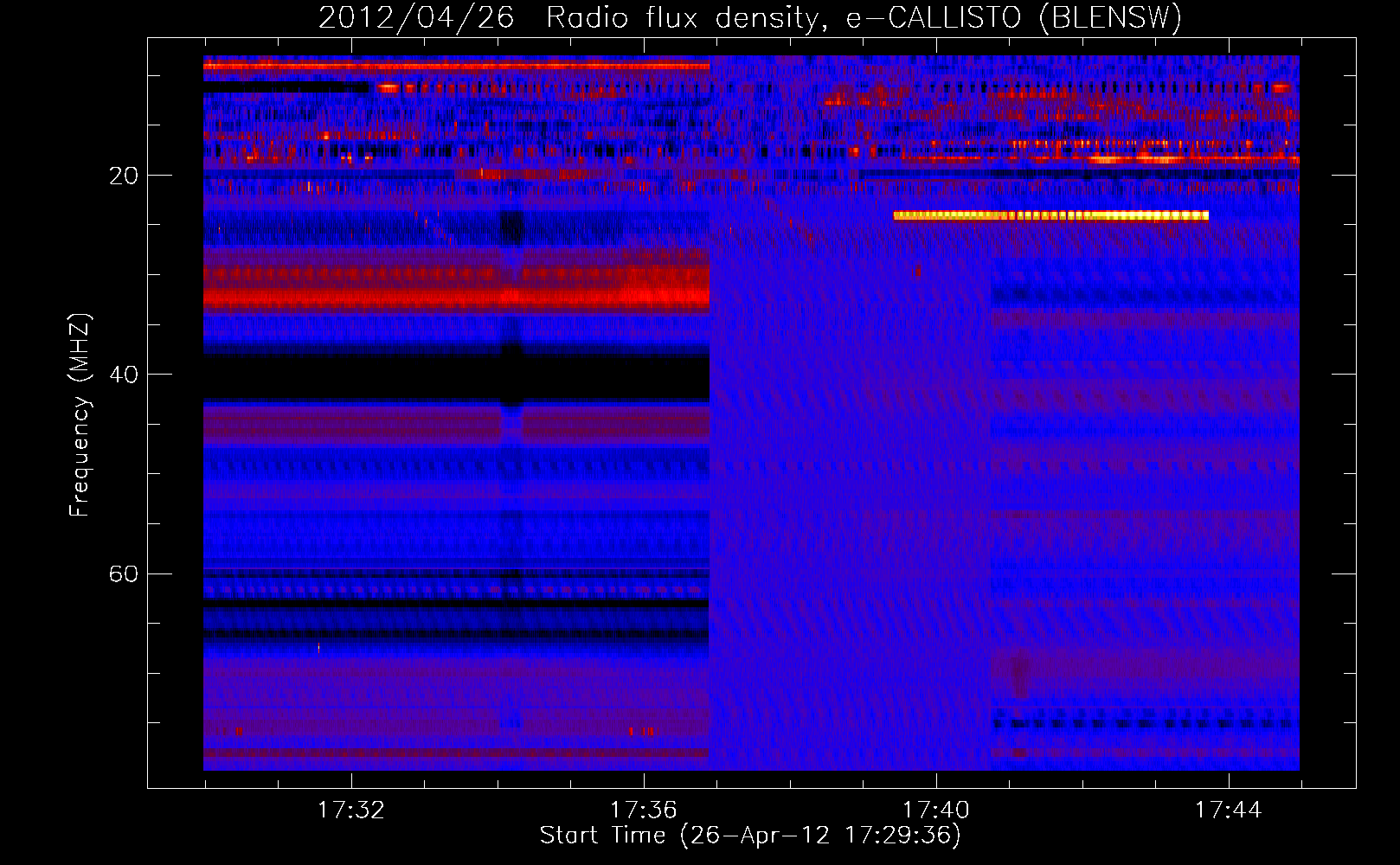Click the 17:36 time tick label
Viewport: 1400px width, 865px height.
[x=644, y=810]
